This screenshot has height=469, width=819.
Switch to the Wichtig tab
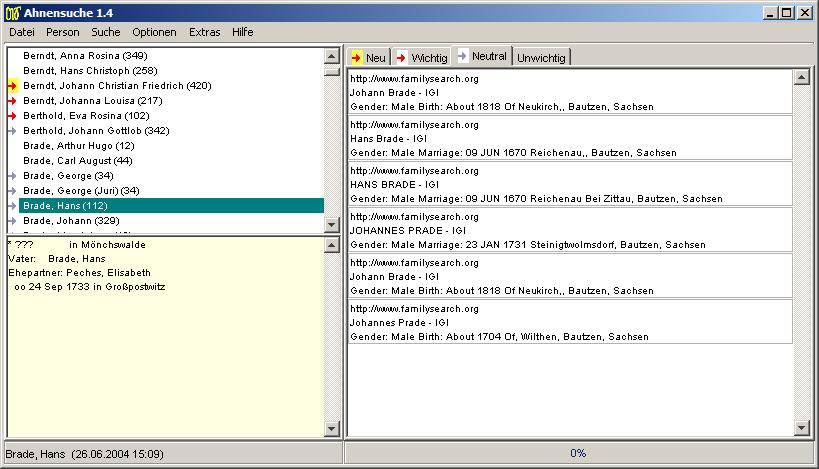[421, 58]
